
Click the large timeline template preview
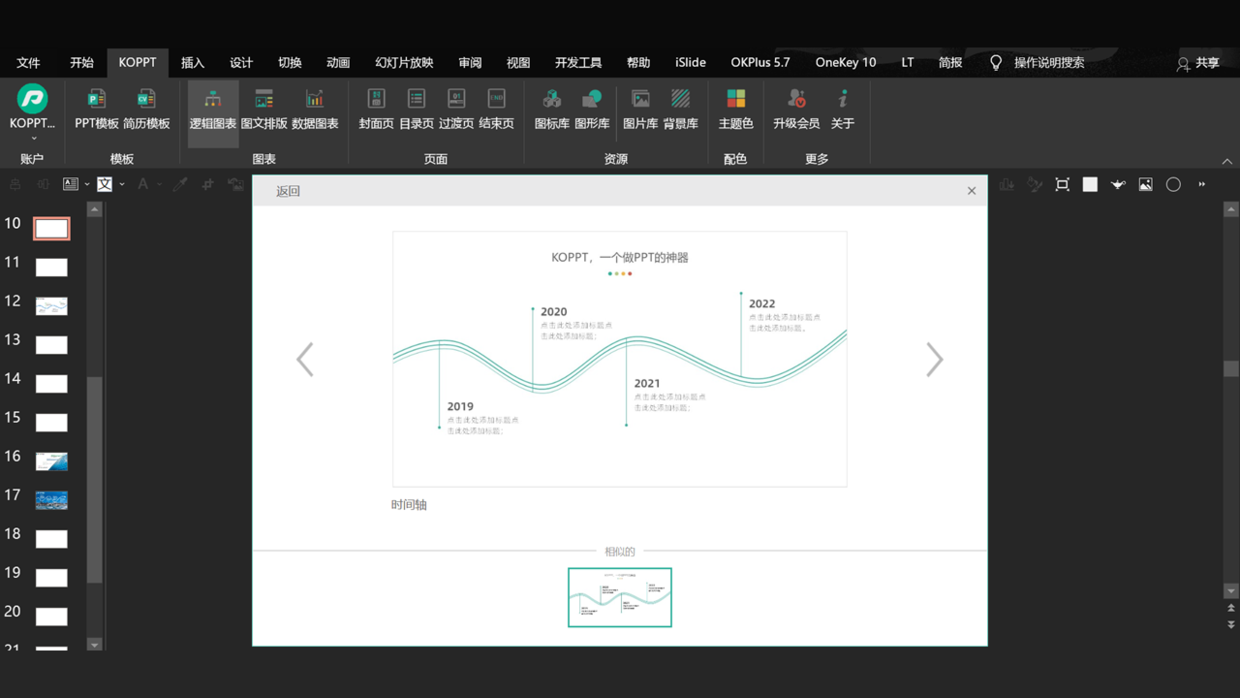coord(620,359)
